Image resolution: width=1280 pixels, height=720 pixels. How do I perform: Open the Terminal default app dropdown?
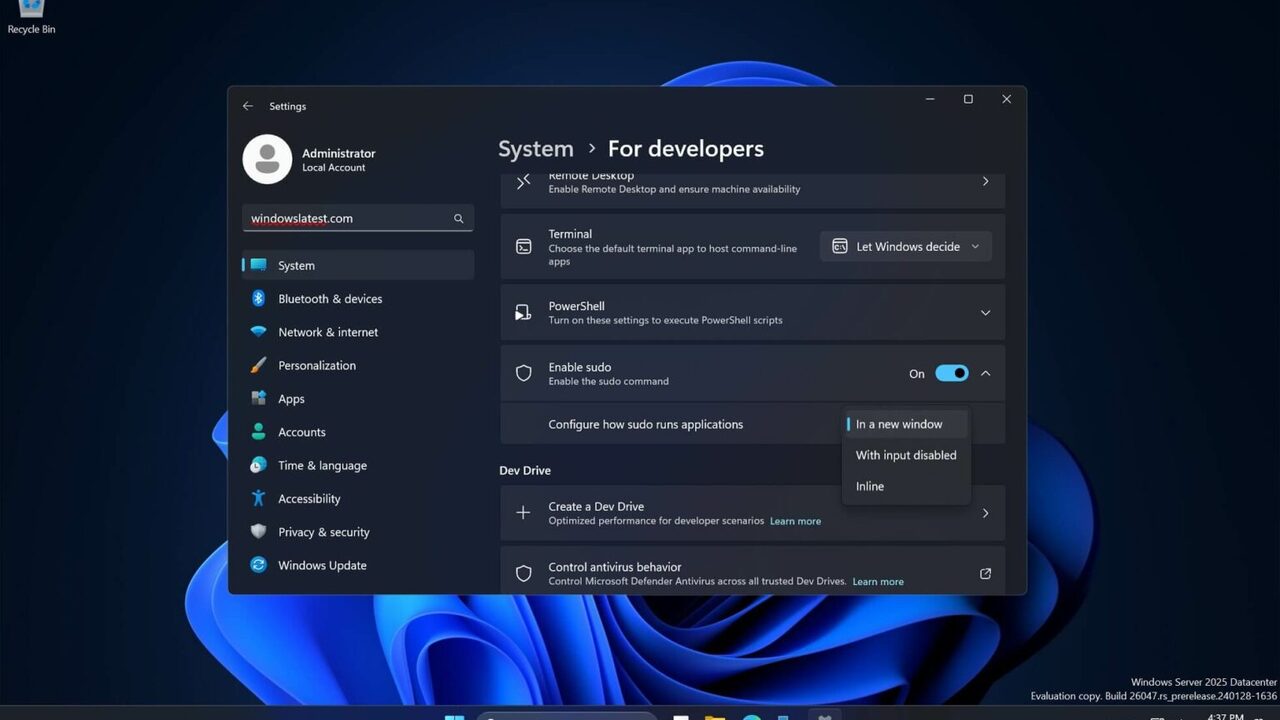(906, 247)
